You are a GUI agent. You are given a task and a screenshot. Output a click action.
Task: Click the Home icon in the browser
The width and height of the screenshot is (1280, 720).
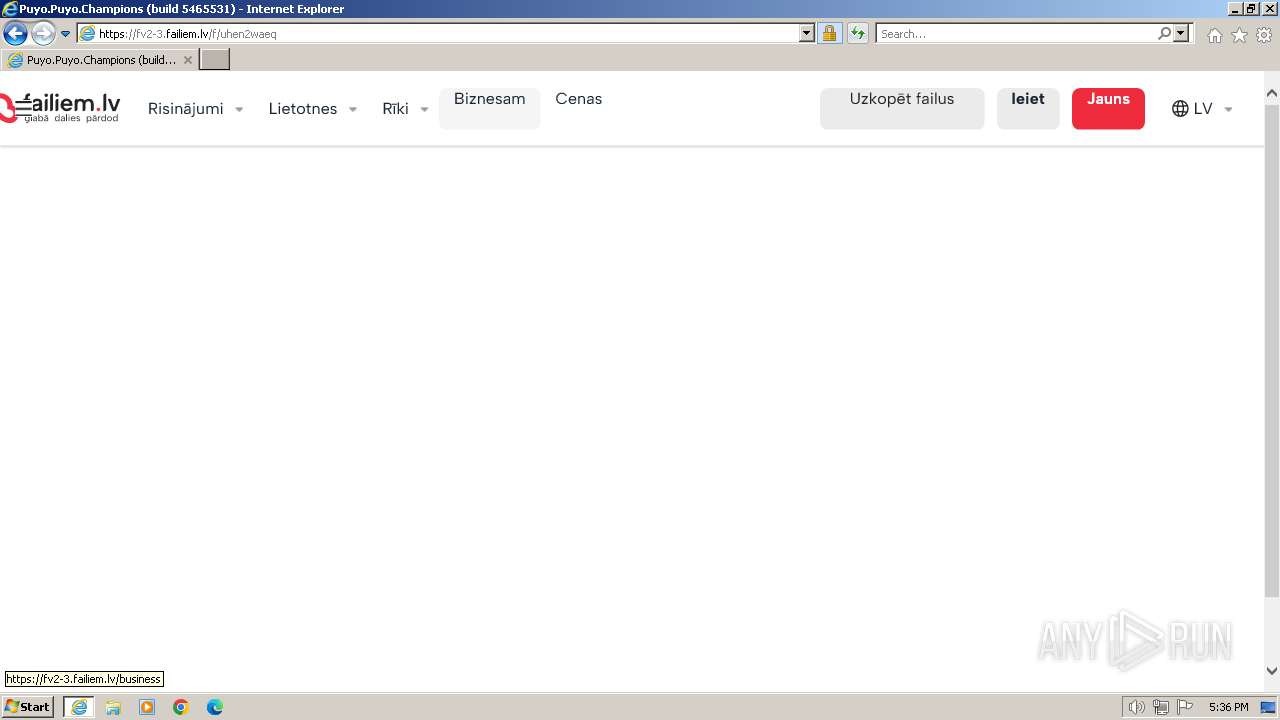coord(1214,35)
